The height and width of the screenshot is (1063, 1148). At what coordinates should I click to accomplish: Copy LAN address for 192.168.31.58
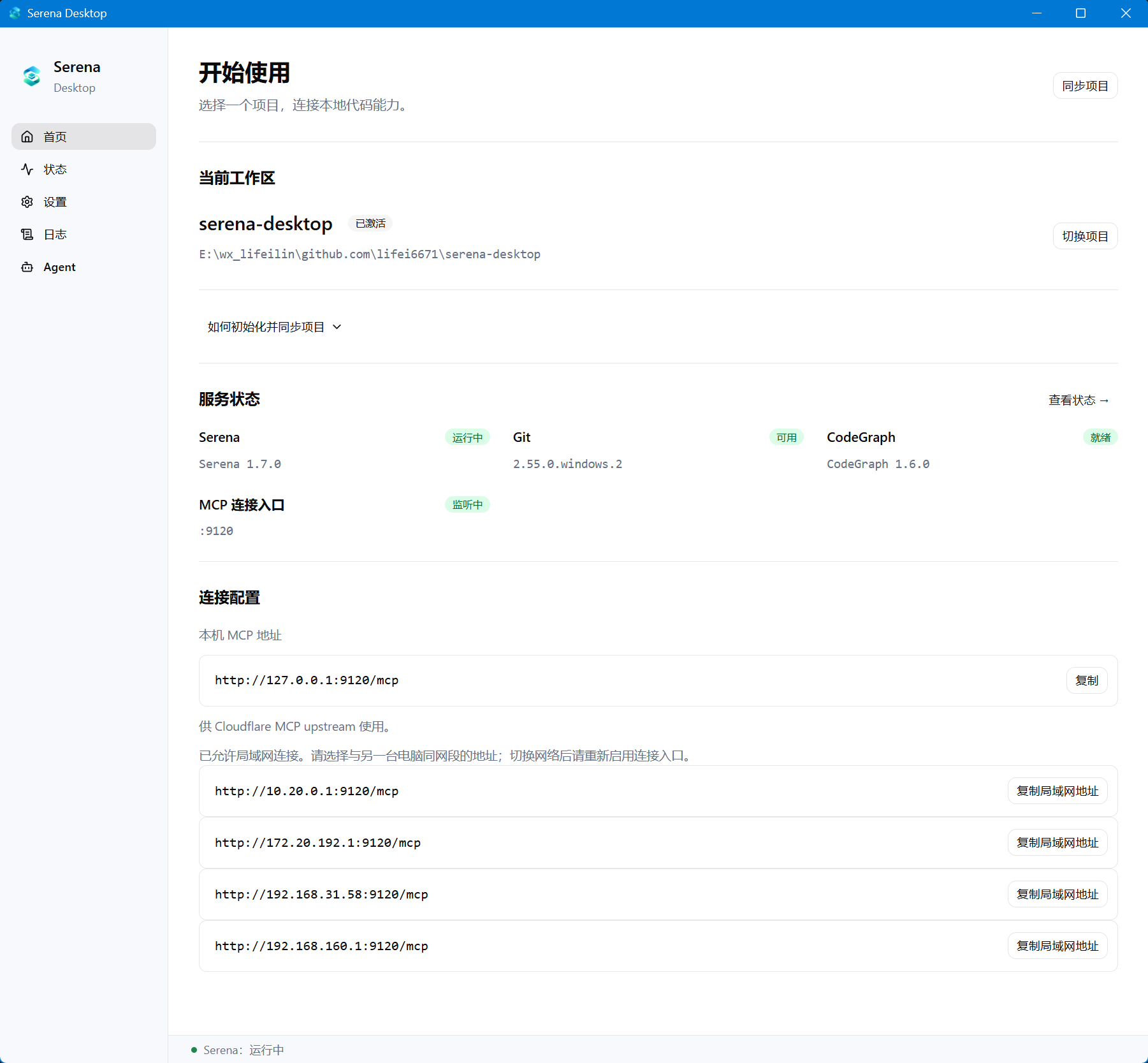coord(1057,894)
